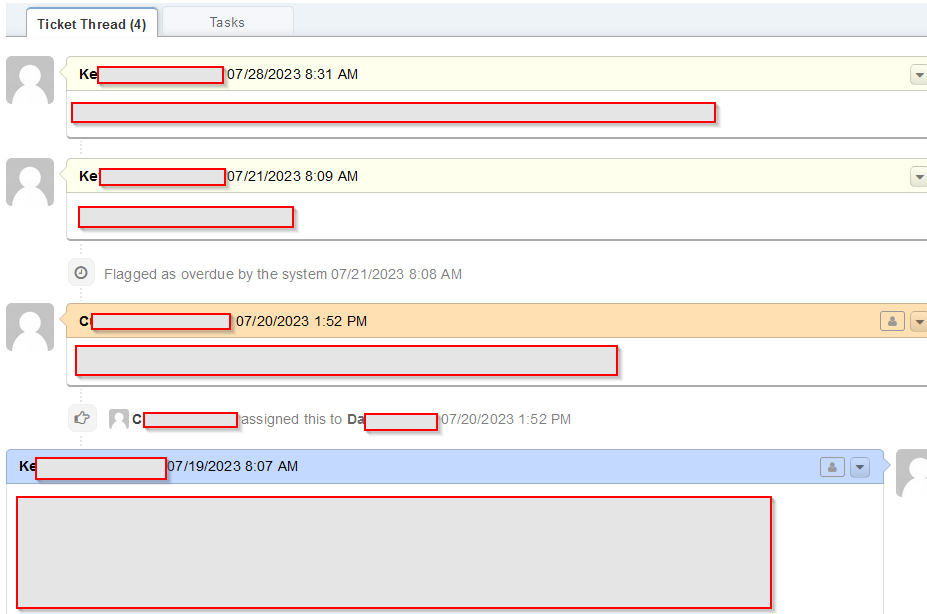Expand dropdown arrow on 07/21/2023 8:09 AM entry
927x614 pixels.
tap(918, 177)
